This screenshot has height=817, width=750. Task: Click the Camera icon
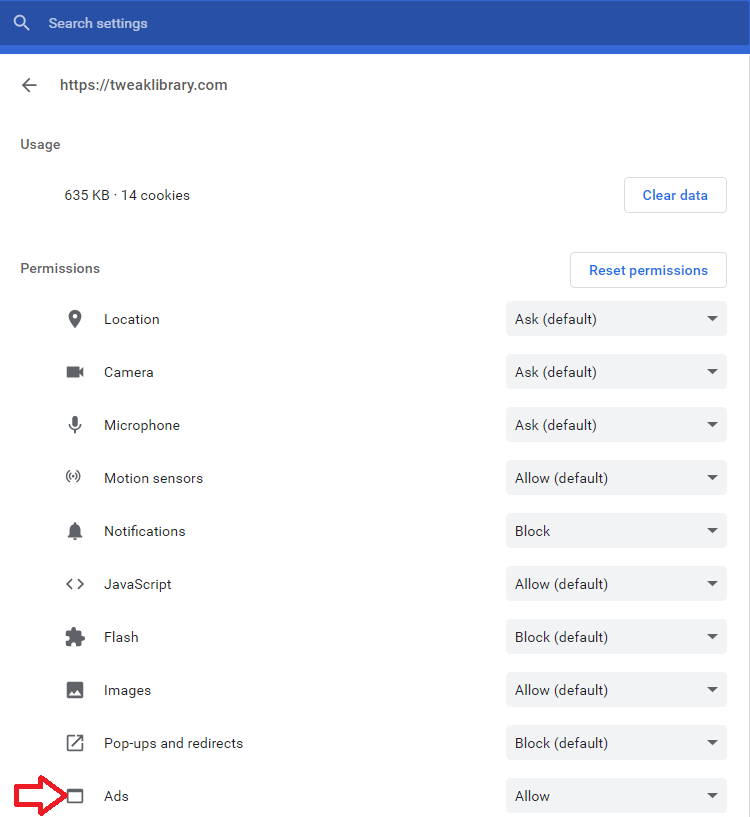[x=75, y=371]
